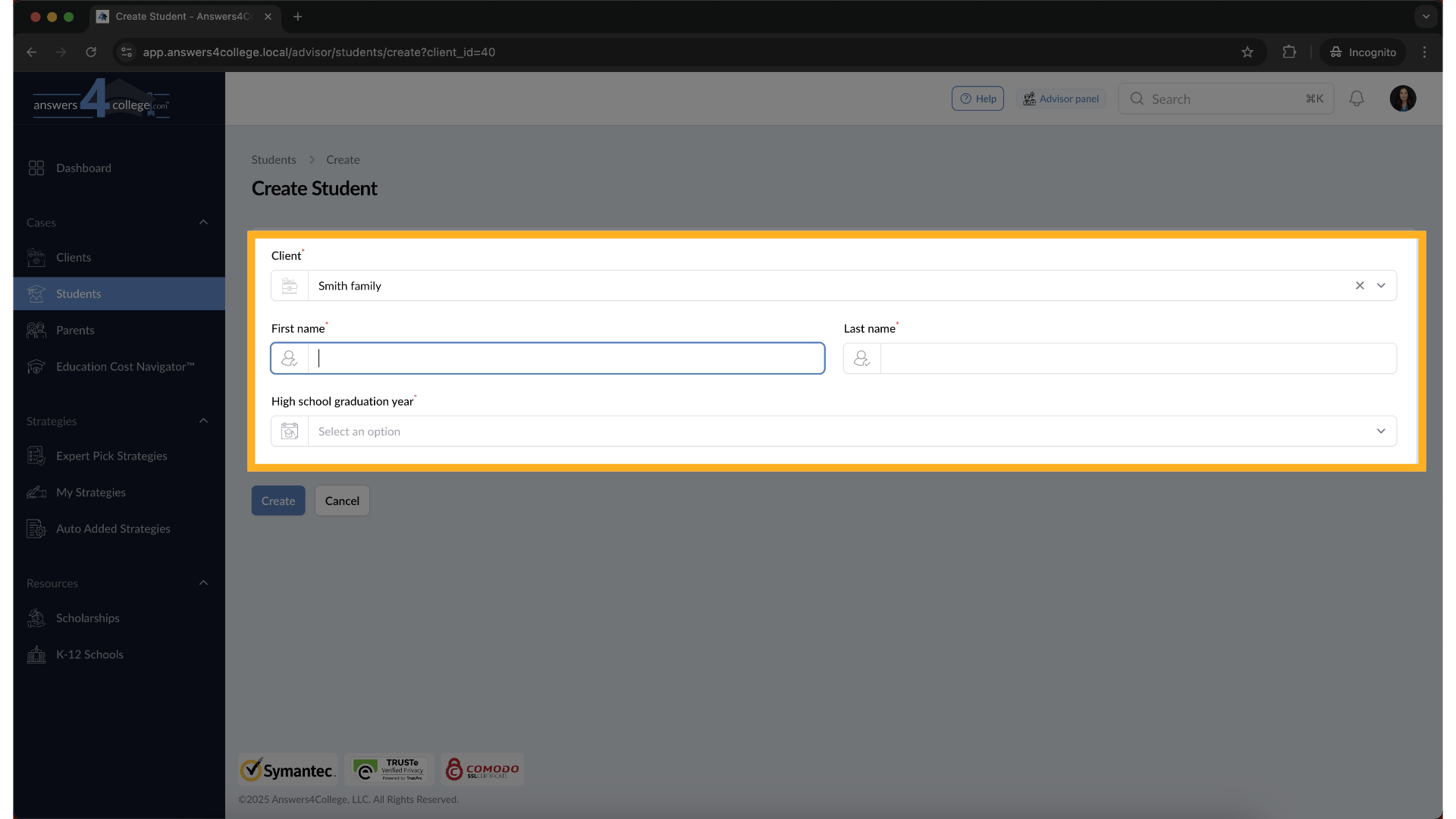Image resolution: width=1456 pixels, height=819 pixels.
Task: Open Chrome three-dot menu
Action: (1424, 52)
